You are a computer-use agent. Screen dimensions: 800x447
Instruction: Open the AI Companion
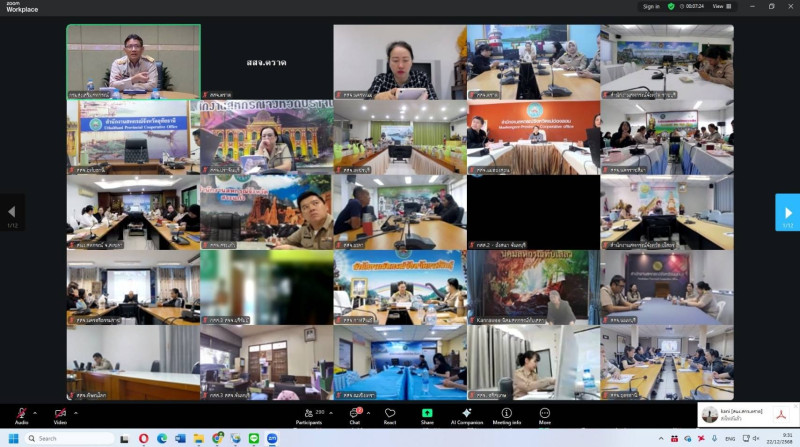click(466, 414)
